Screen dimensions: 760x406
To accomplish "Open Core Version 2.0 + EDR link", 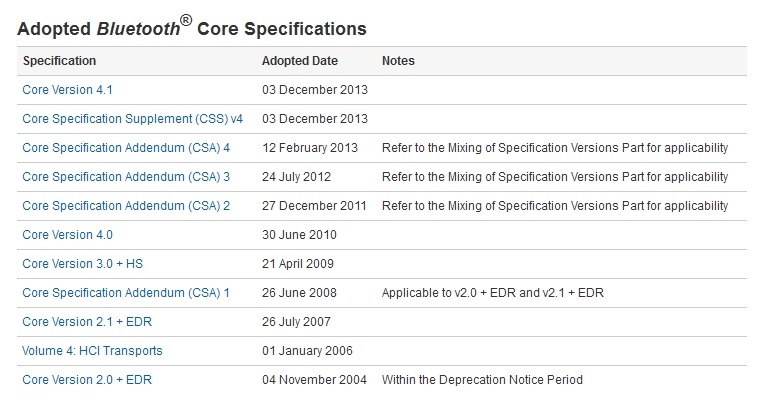I will pos(87,380).
